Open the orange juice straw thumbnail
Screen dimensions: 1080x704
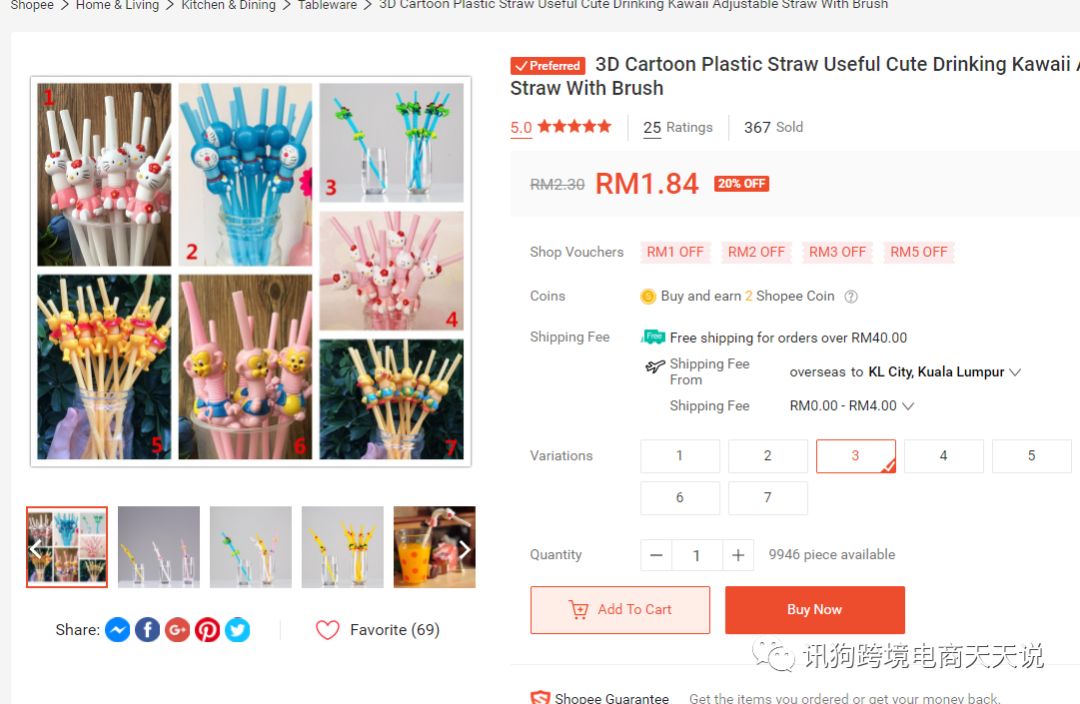coord(435,547)
